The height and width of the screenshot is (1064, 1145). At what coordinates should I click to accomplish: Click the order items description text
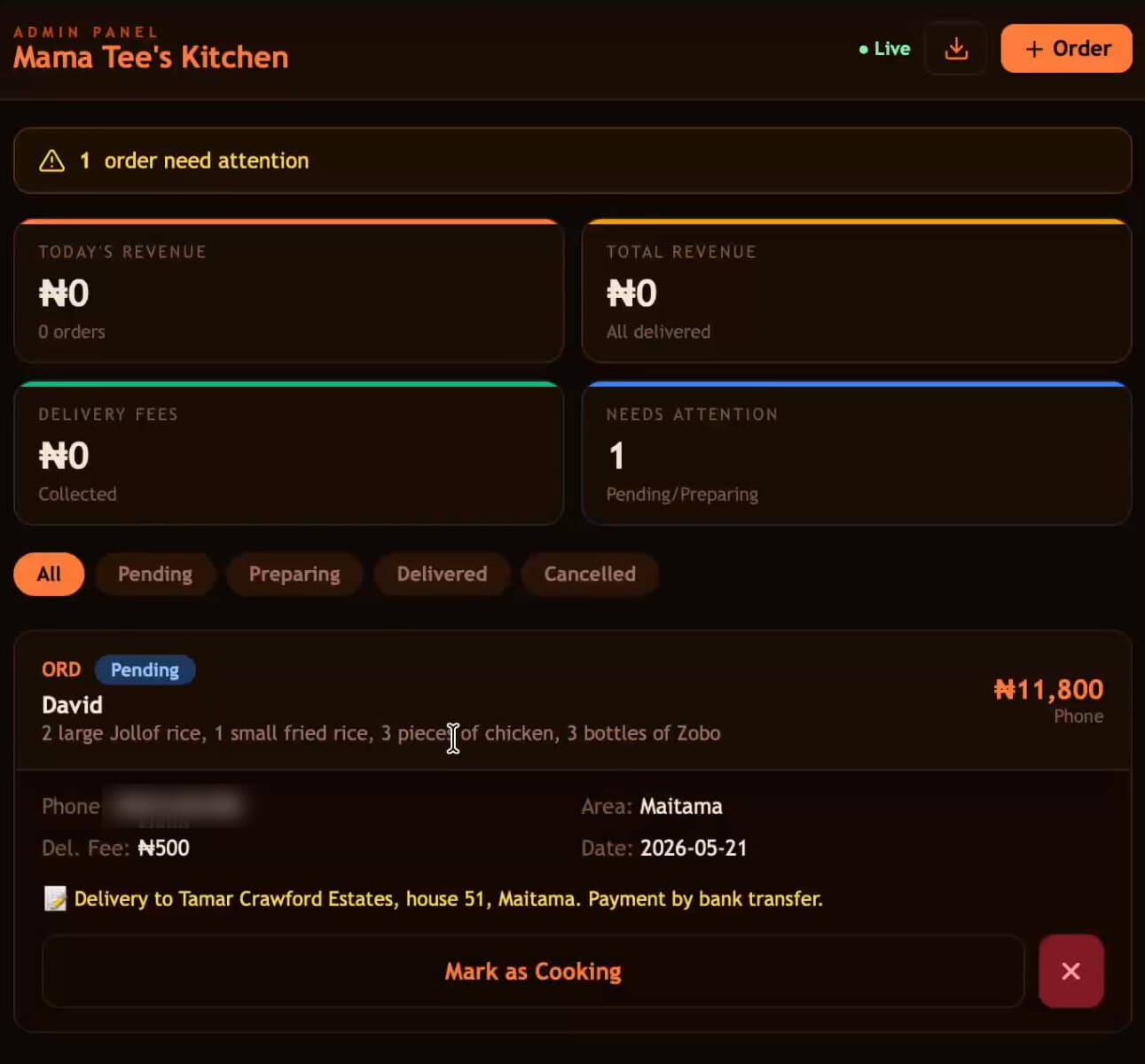pos(381,733)
